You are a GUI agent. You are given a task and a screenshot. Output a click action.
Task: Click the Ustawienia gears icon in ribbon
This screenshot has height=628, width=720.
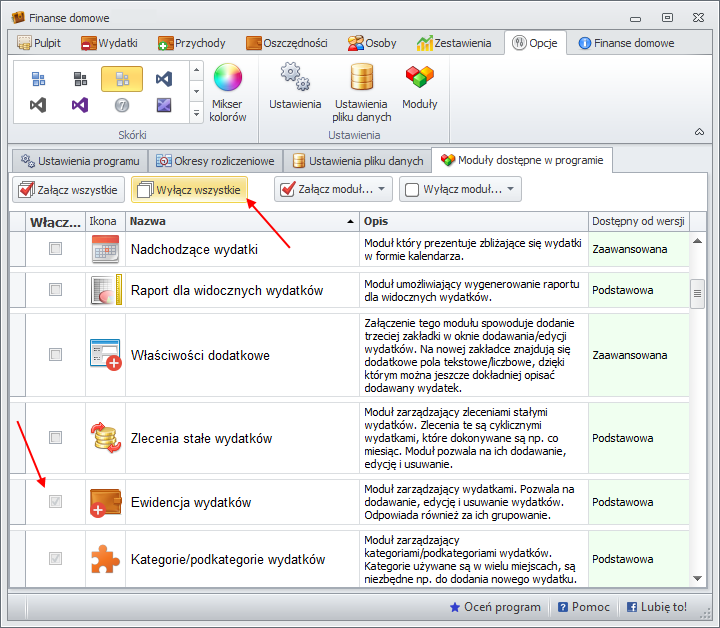[295, 78]
